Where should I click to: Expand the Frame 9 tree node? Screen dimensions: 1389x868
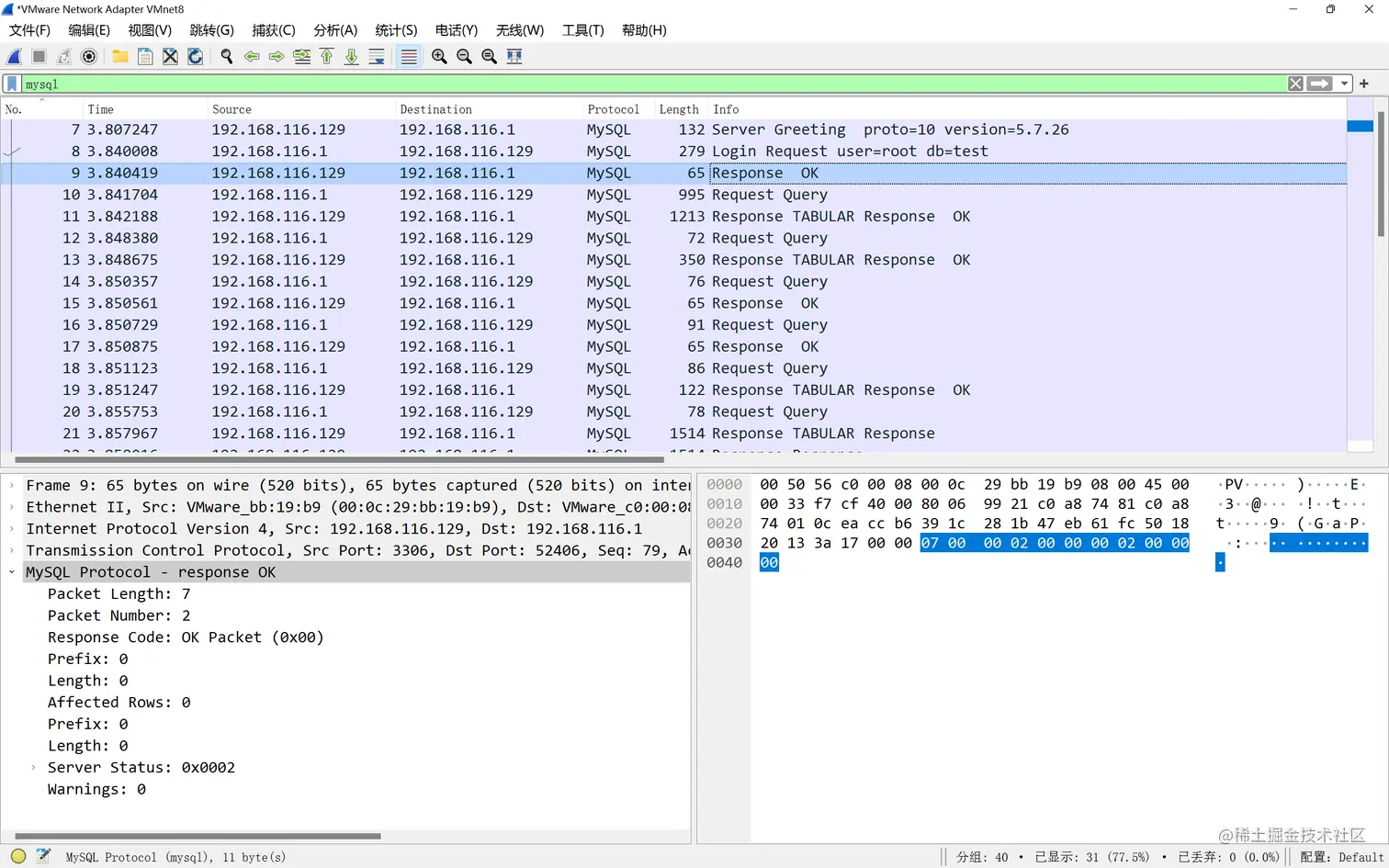[x=12, y=485]
